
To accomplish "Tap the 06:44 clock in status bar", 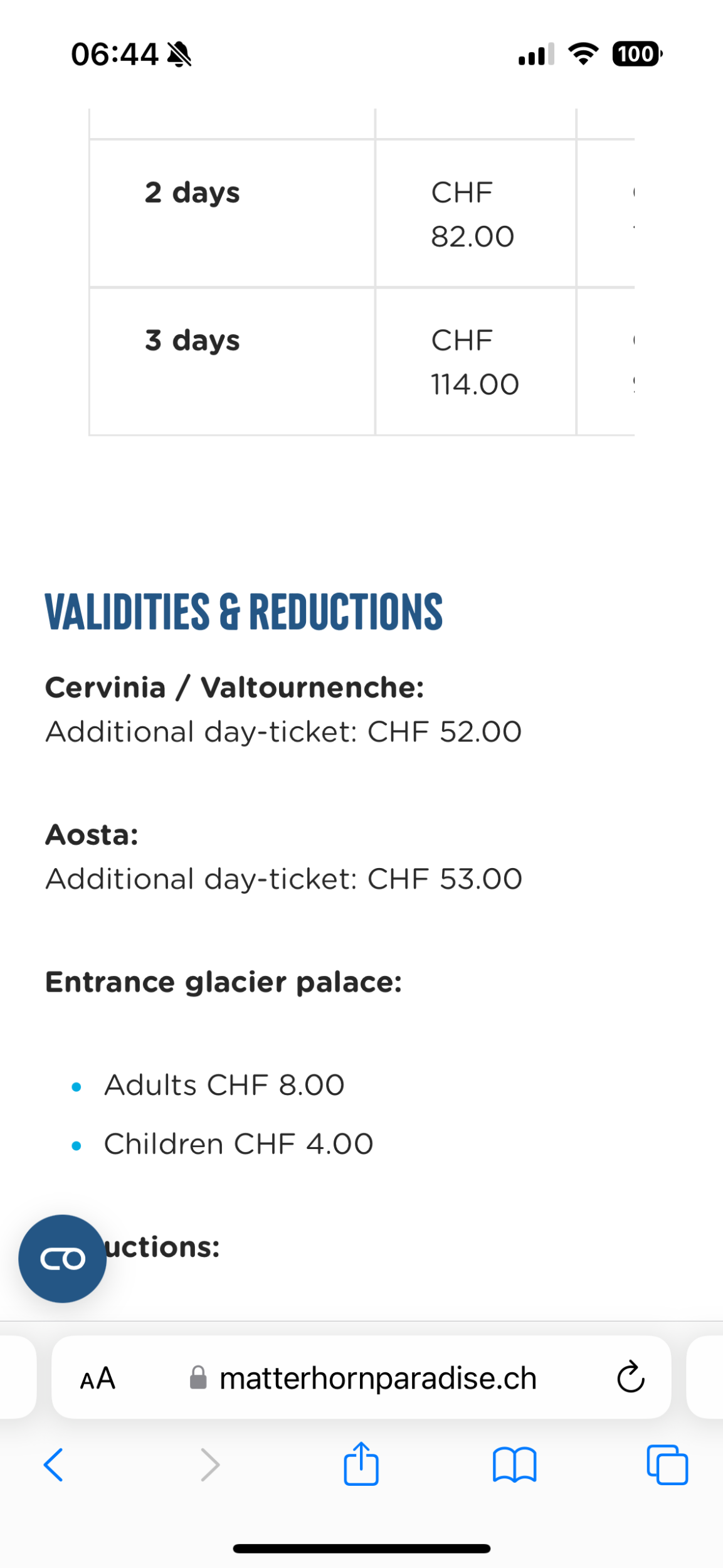I will (115, 54).
